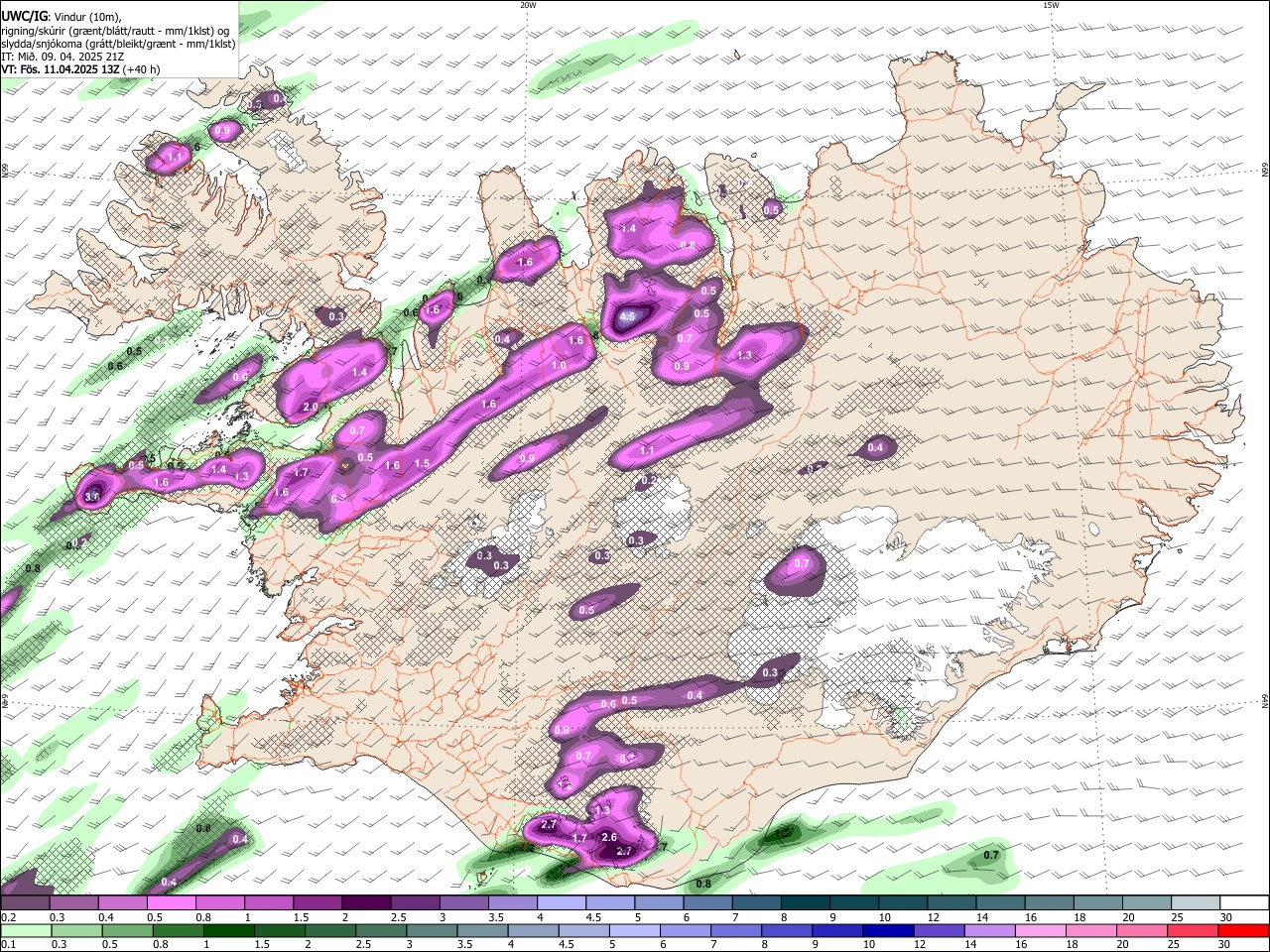Image resolution: width=1270 pixels, height=952 pixels.
Task: Select the '30' label on the snow scale
Action: pos(1225,917)
